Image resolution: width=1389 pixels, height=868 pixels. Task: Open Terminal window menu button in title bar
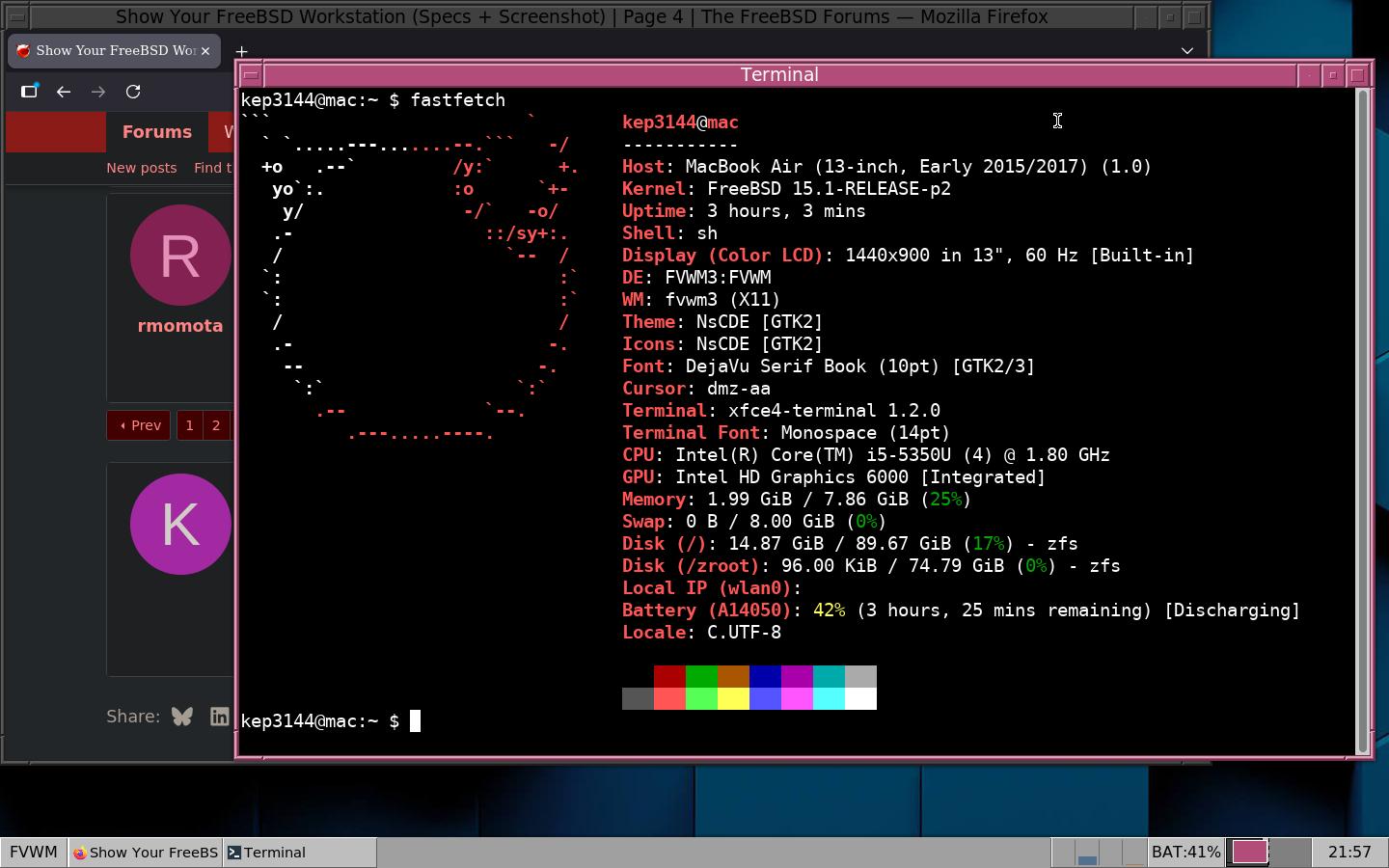(250, 74)
